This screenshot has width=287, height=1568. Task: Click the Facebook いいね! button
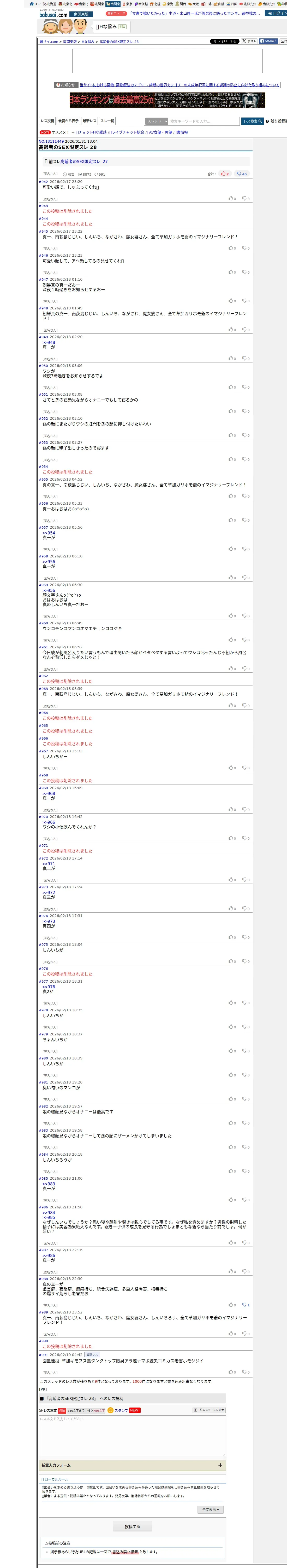pyautogui.click(x=269, y=41)
